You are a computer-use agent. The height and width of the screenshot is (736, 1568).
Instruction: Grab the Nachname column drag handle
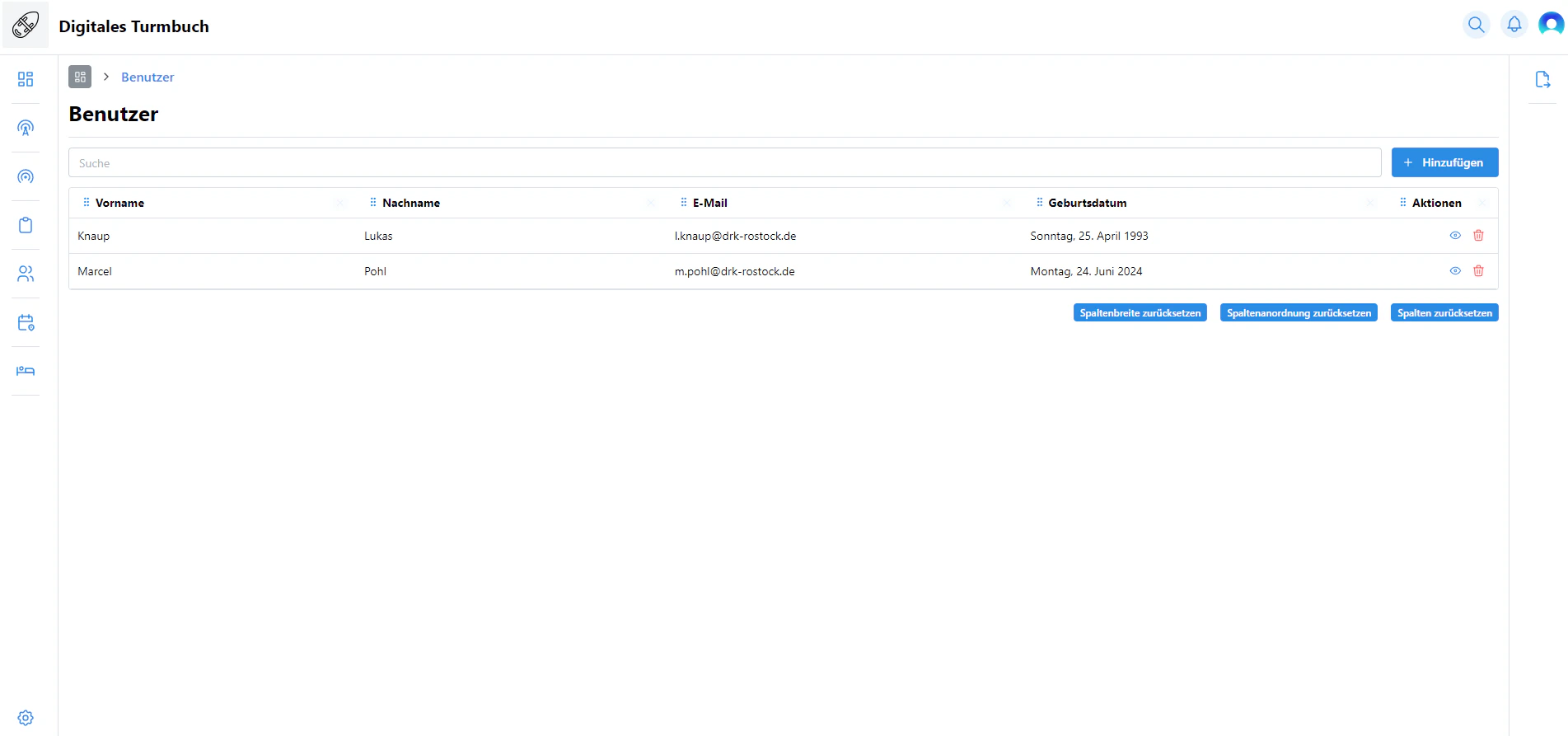[x=373, y=203]
